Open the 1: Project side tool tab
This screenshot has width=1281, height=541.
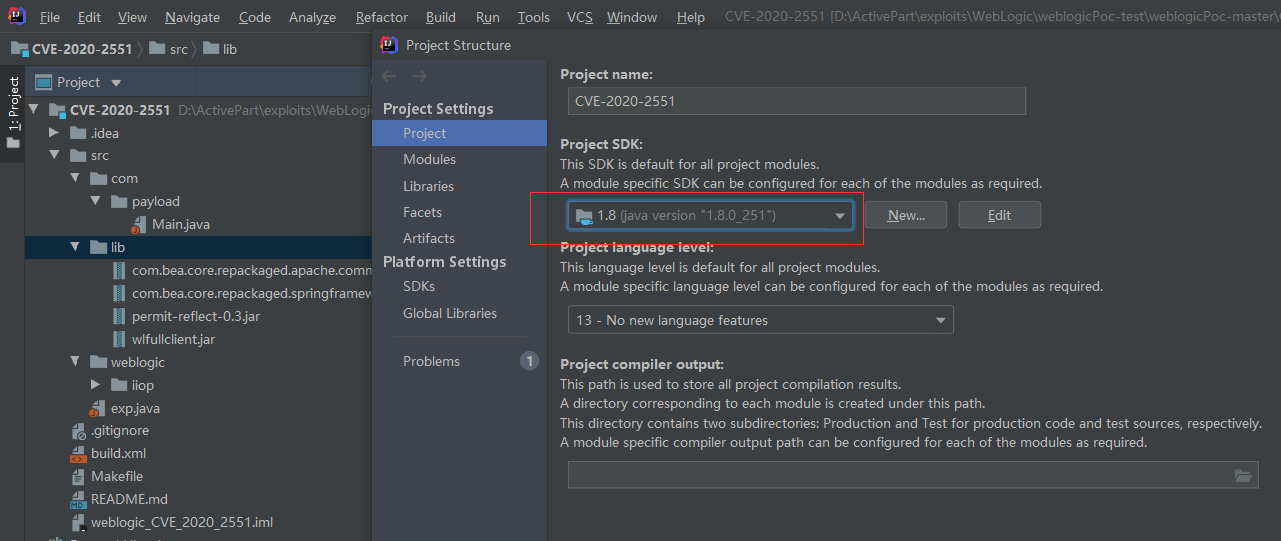[x=13, y=111]
